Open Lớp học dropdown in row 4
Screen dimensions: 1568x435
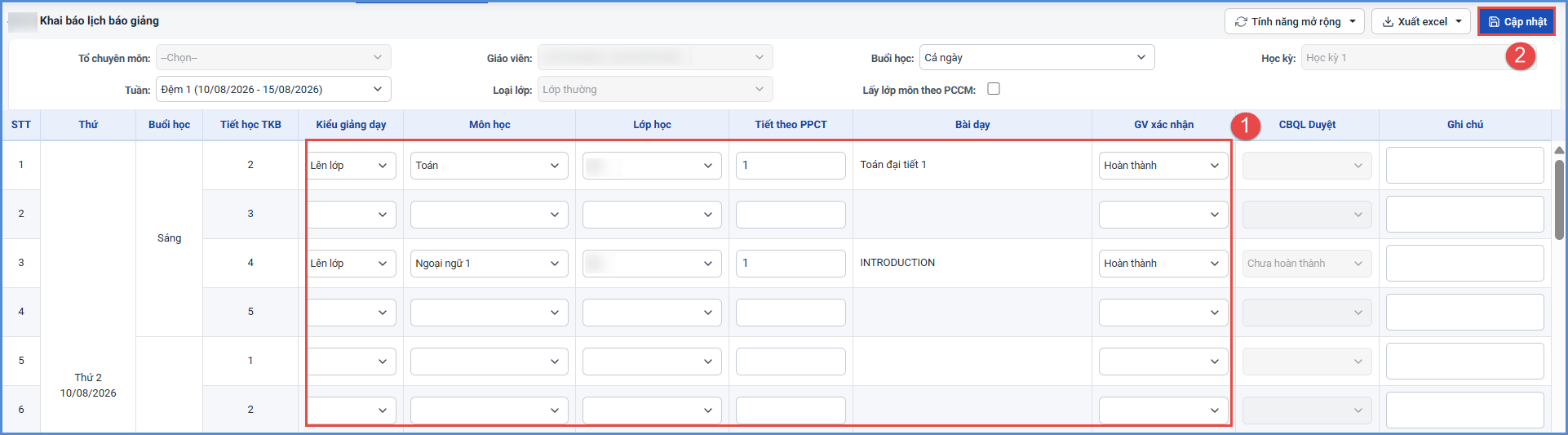click(x=652, y=313)
